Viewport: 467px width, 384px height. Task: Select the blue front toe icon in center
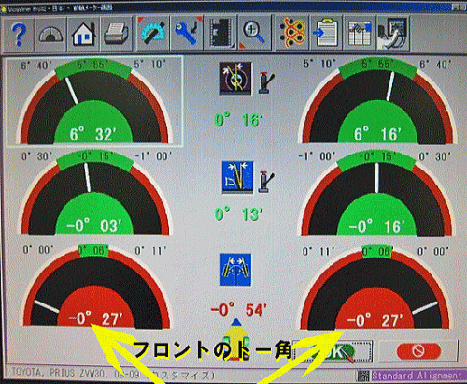235,270
